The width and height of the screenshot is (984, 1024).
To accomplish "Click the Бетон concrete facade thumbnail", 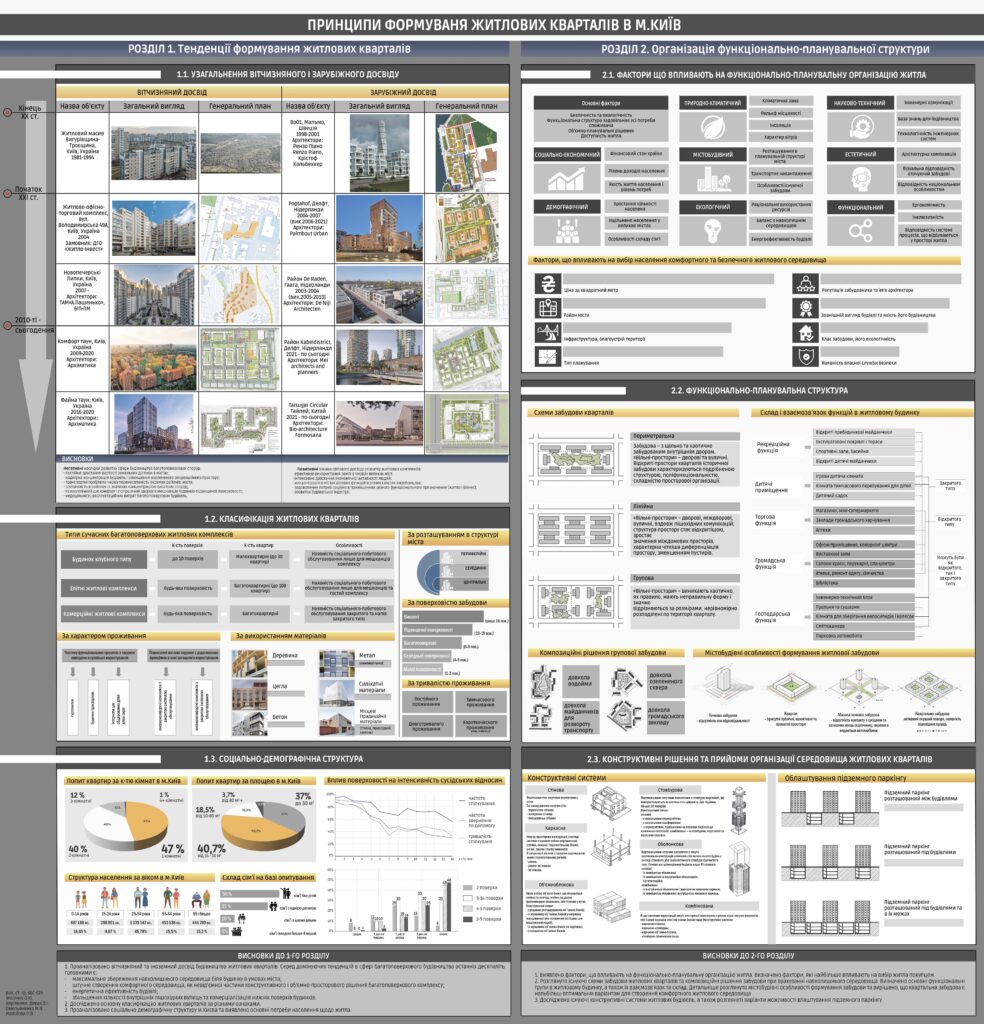I will click(x=249, y=724).
